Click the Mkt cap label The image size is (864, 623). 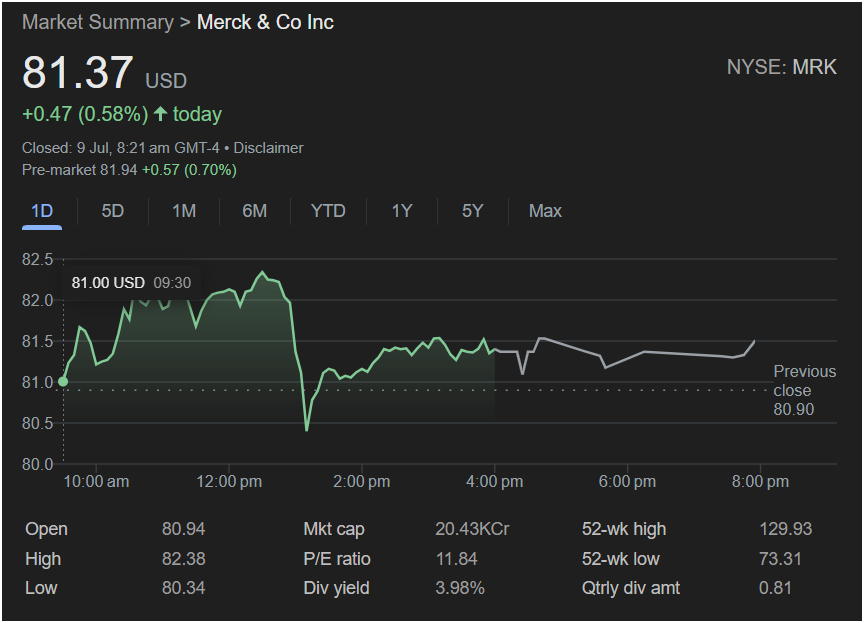tap(334, 529)
